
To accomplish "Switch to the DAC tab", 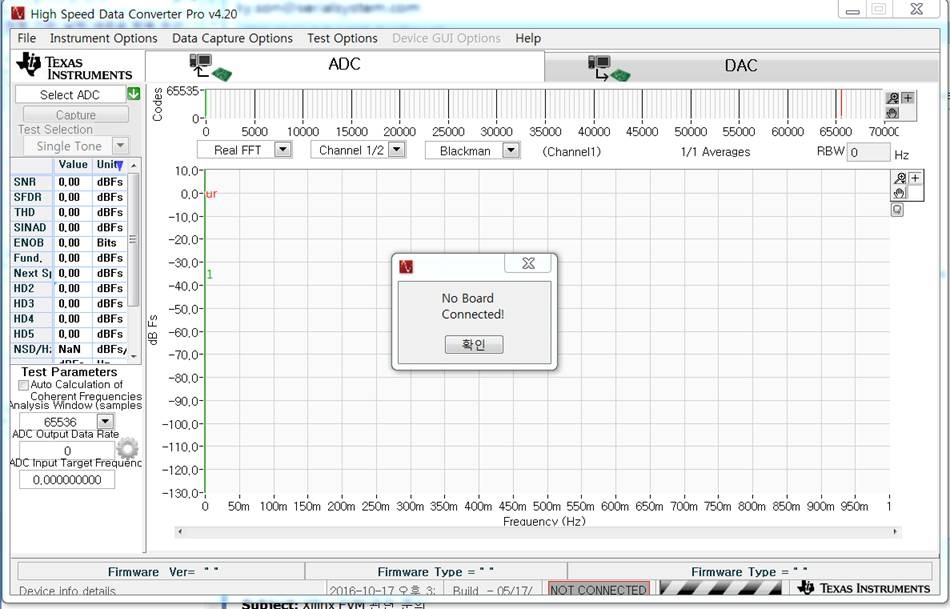I will (x=742, y=66).
